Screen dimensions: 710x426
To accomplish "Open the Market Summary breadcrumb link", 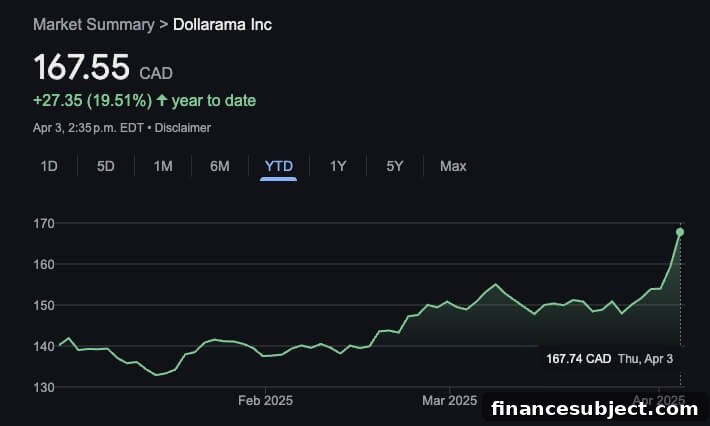I will click(94, 24).
